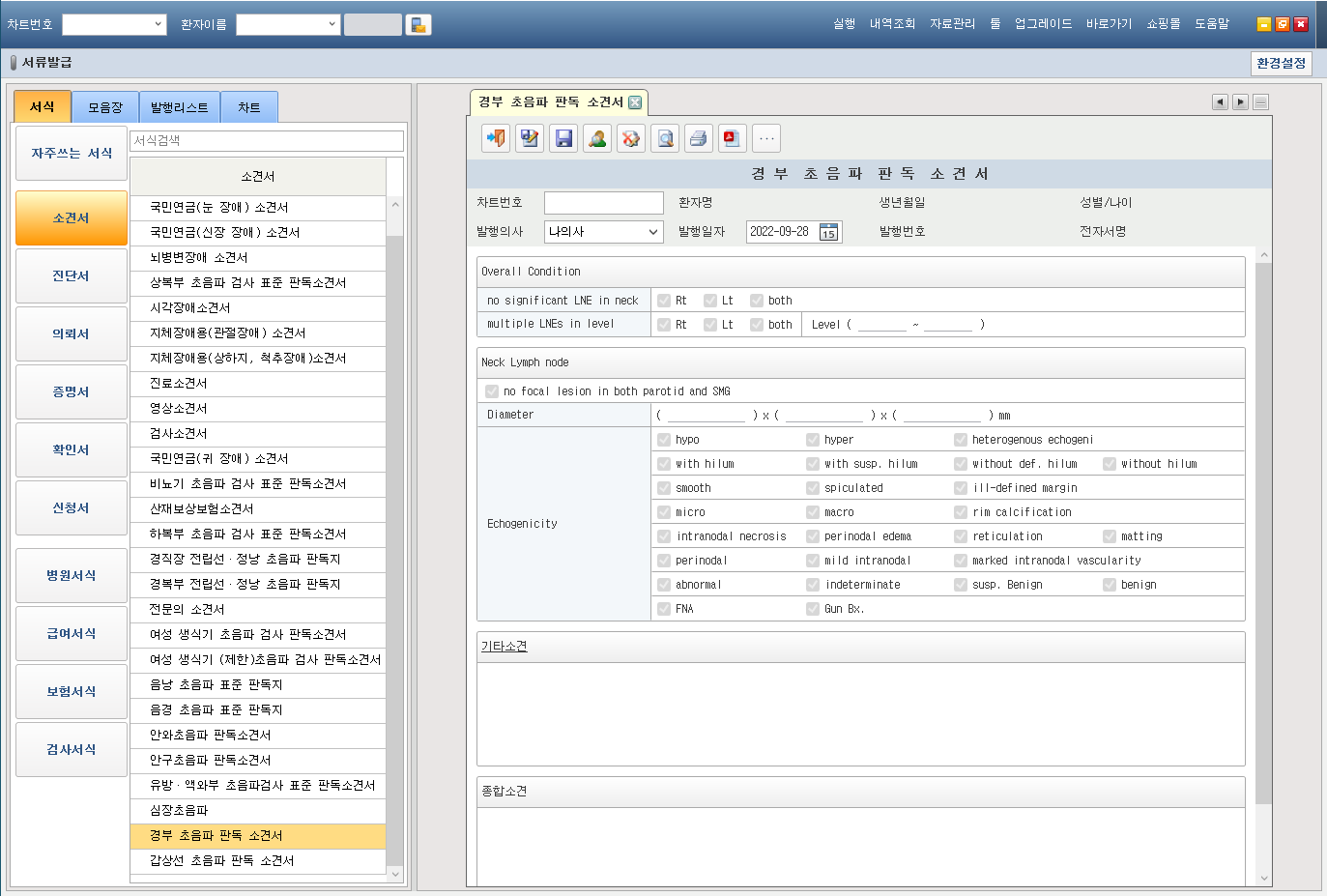Expand the 차트번호 dropdown in top bar

(x=159, y=24)
